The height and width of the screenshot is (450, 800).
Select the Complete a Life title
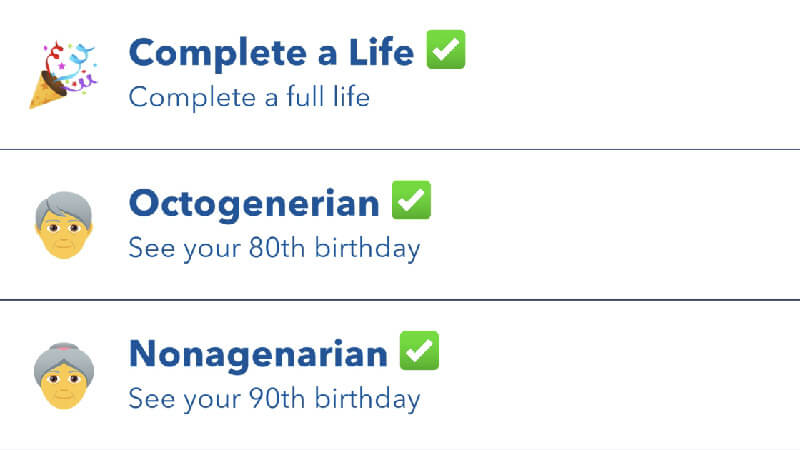[x=271, y=53]
